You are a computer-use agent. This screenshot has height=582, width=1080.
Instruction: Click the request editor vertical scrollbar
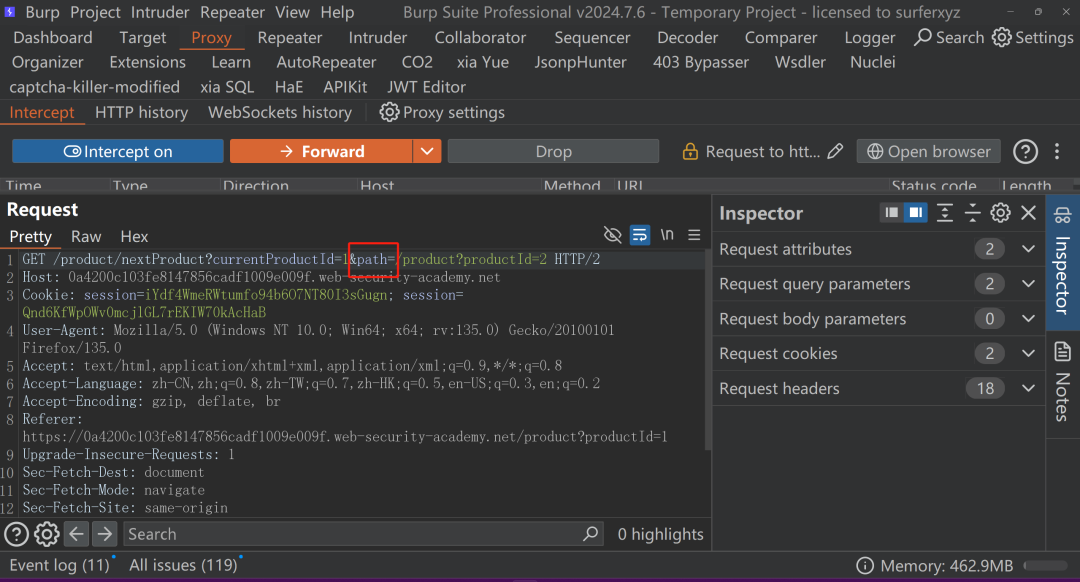(x=707, y=351)
